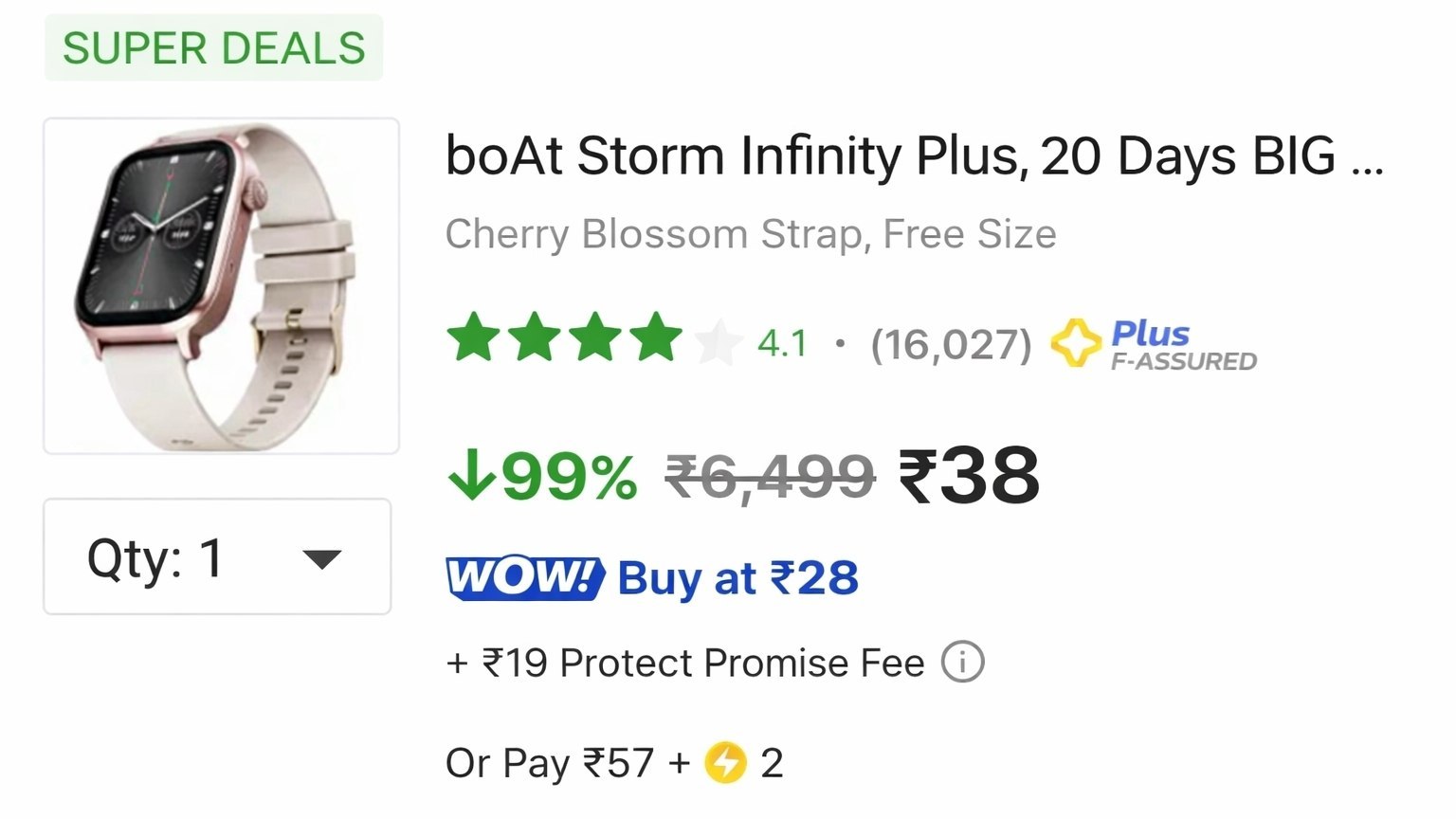Viewport: 1456px width, 819px height.
Task: Expand the Qty: 1 dropdown arrow
Action: (x=321, y=559)
